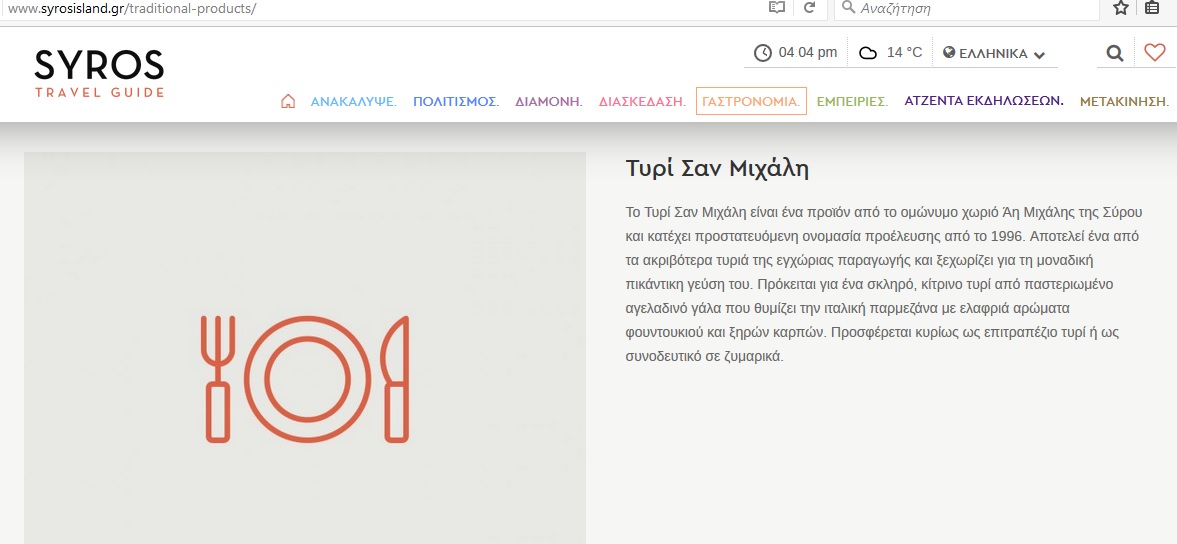Toggle browser reader view book icon
The width and height of the screenshot is (1177, 544).
(x=777, y=8)
